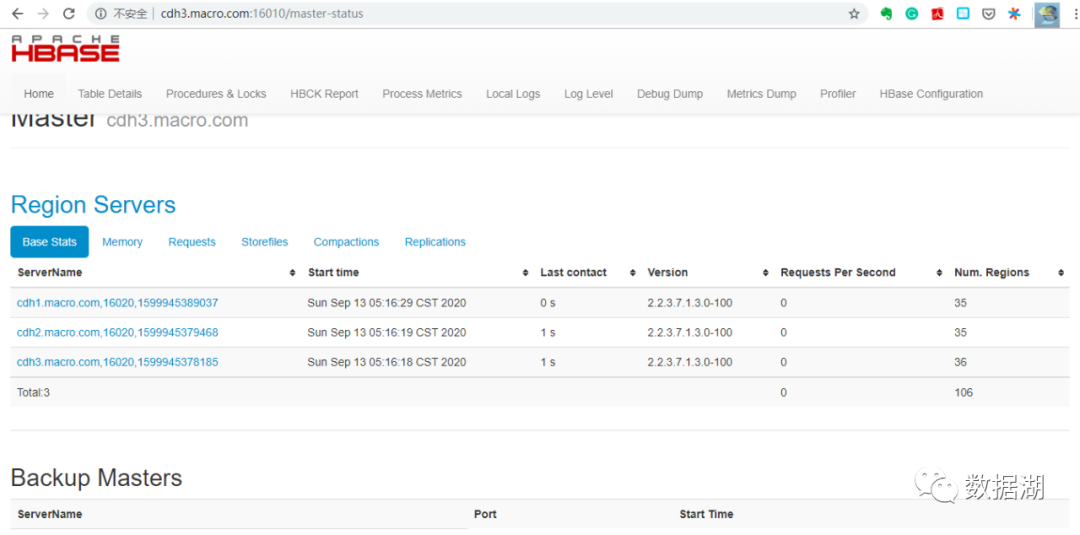Go to Home in navigation bar
The height and width of the screenshot is (535, 1080).
39,94
